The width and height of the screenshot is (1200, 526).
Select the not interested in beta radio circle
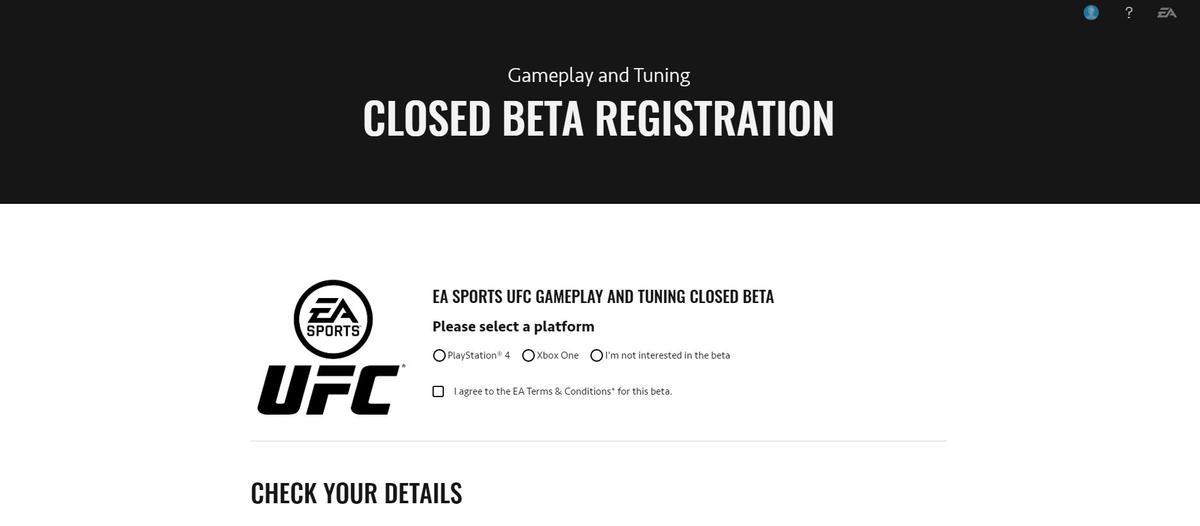point(597,355)
